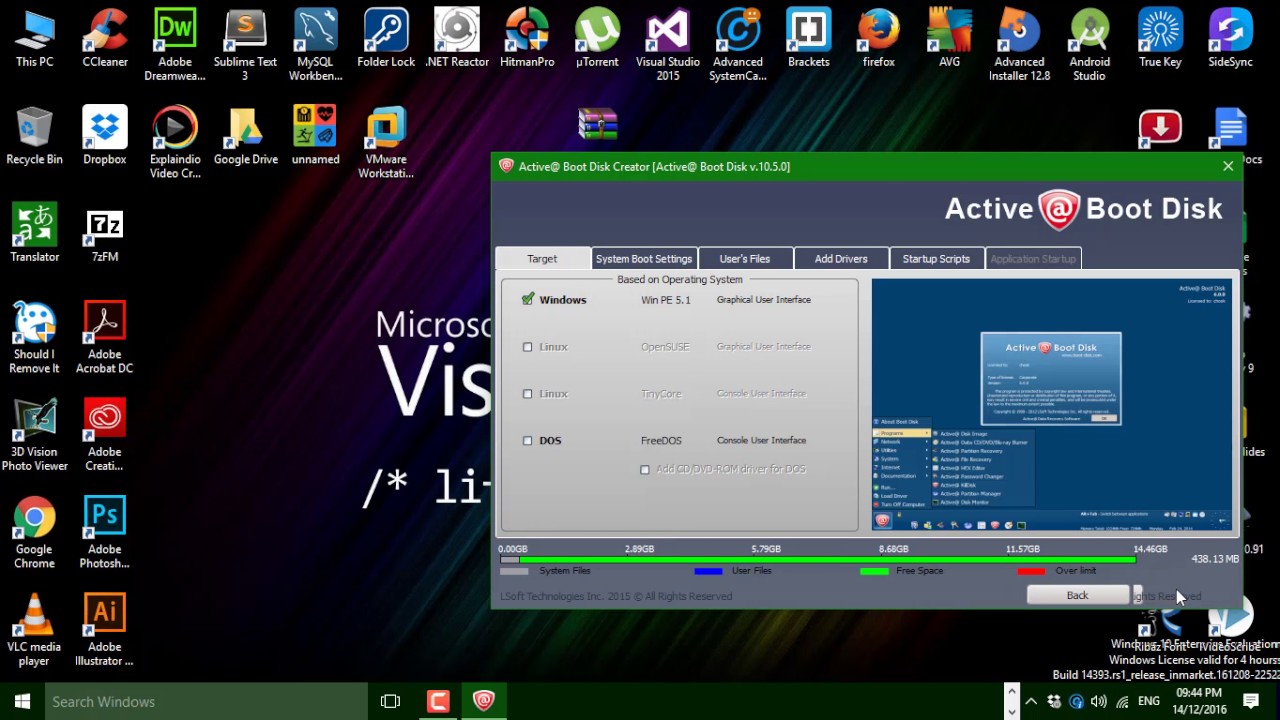The image size is (1280, 720).
Task: Open Sublime Text 3 shortcut
Action: [x=245, y=46]
